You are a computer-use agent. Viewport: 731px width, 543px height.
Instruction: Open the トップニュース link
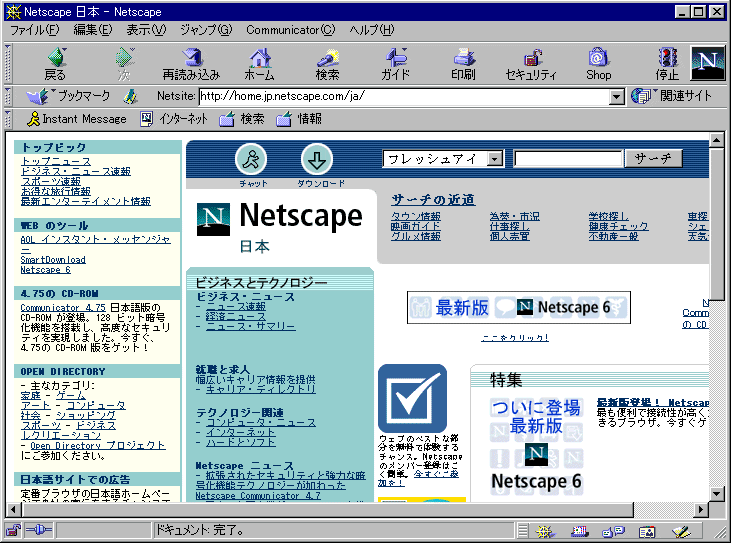point(56,161)
